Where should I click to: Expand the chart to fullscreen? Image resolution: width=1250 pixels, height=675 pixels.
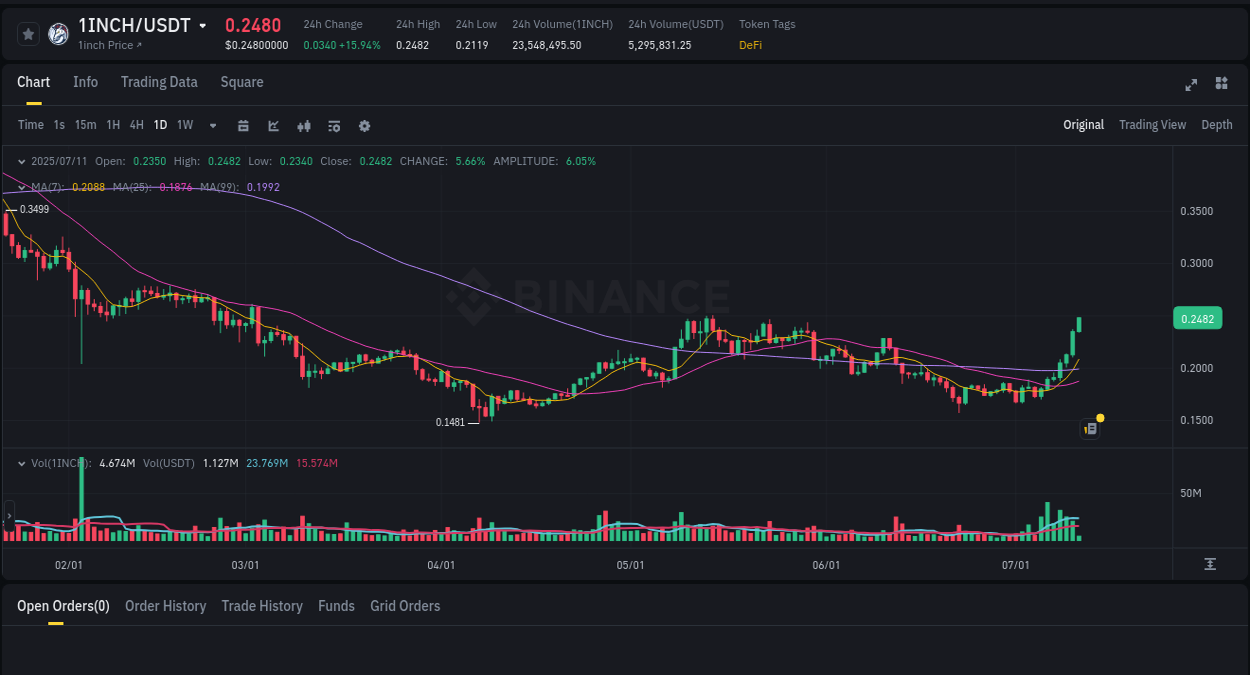(x=1190, y=85)
